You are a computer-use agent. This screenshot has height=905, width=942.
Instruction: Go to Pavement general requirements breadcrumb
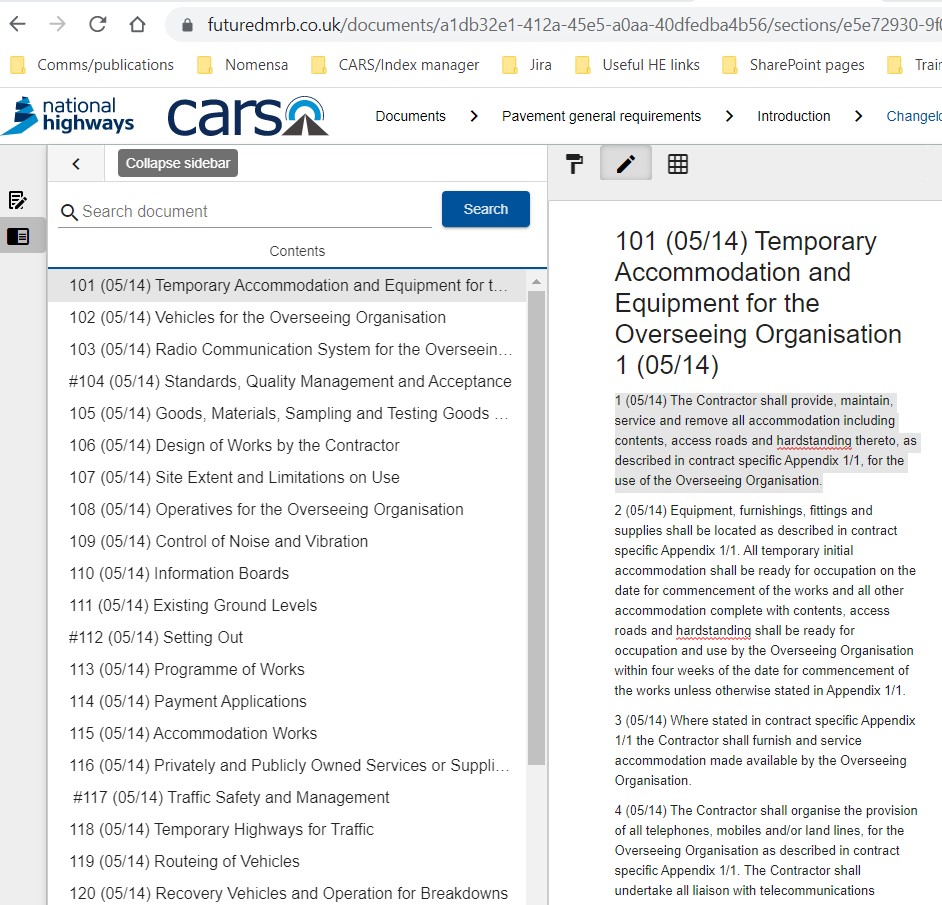601,116
